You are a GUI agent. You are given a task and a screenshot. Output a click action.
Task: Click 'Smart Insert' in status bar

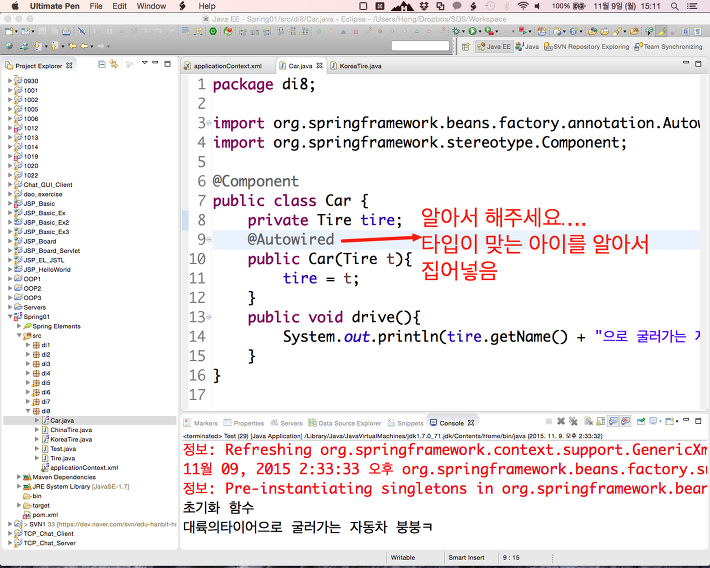click(x=466, y=558)
